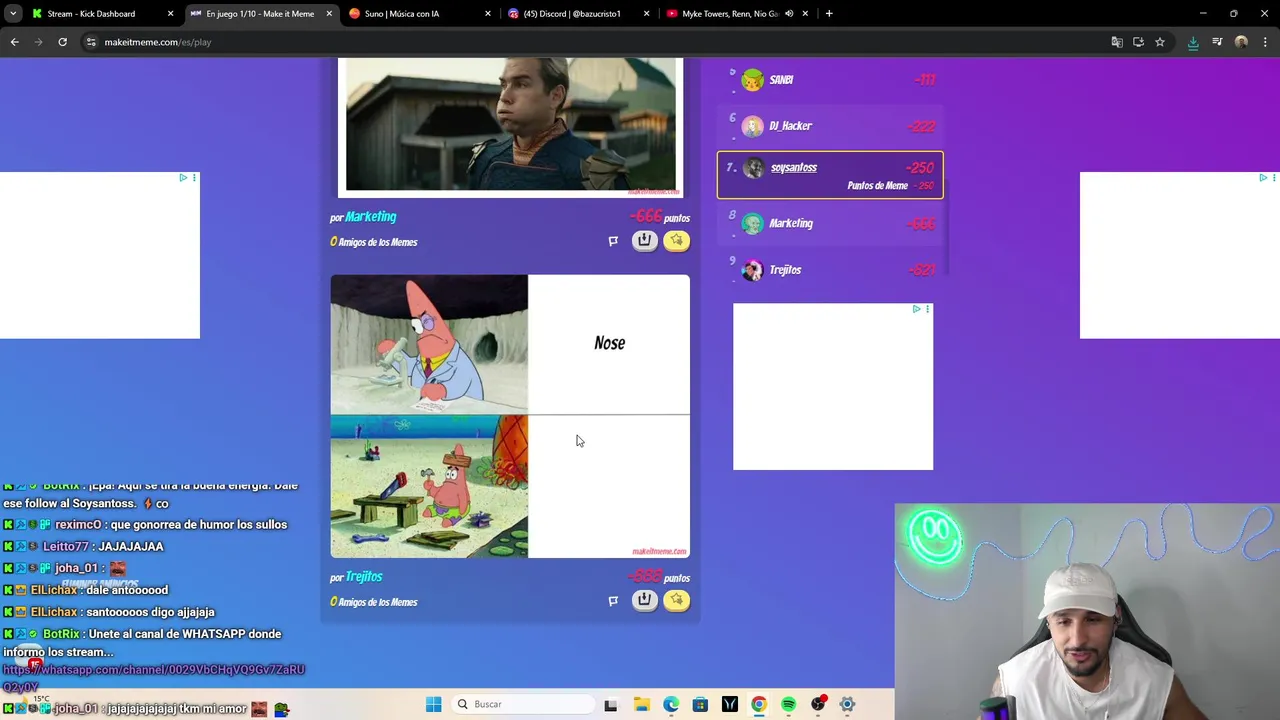Close the Discord @bazucristo1 tab
The height and width of the screenshot is (720, 1280).
click(x=646, y=14)
